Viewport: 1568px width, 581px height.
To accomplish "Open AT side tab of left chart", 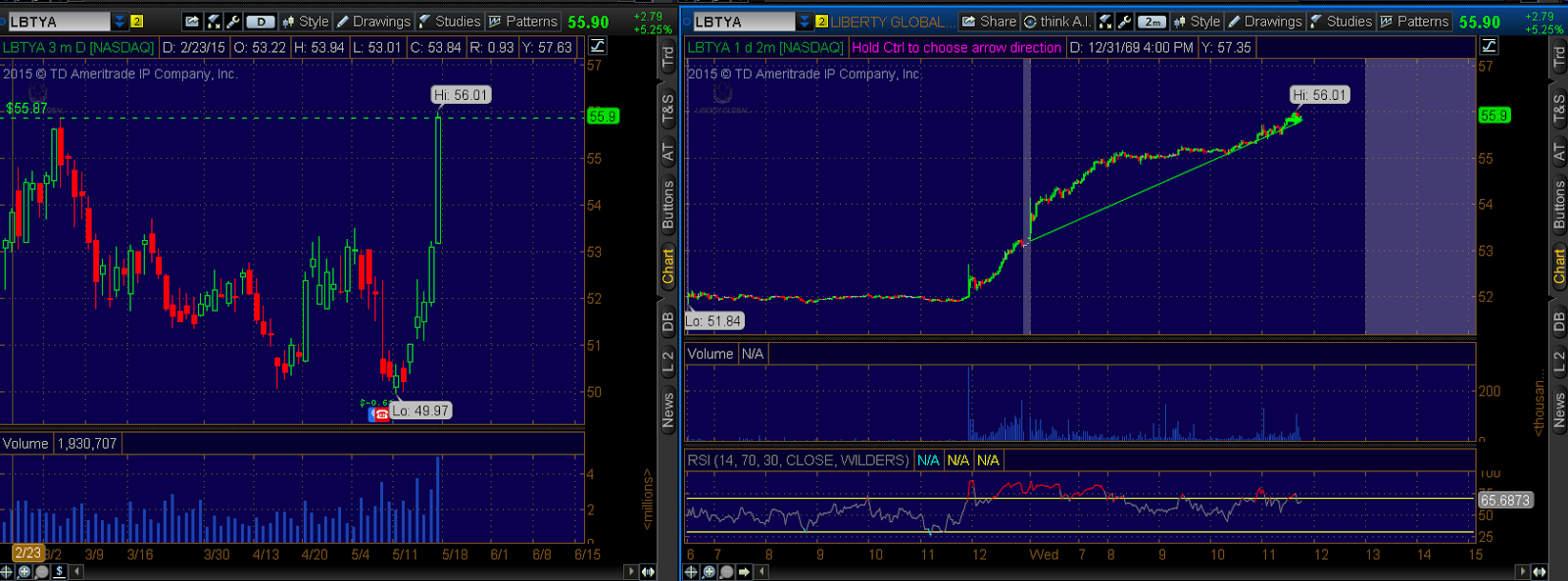I will pyautogui.click(x=668, y=152).
